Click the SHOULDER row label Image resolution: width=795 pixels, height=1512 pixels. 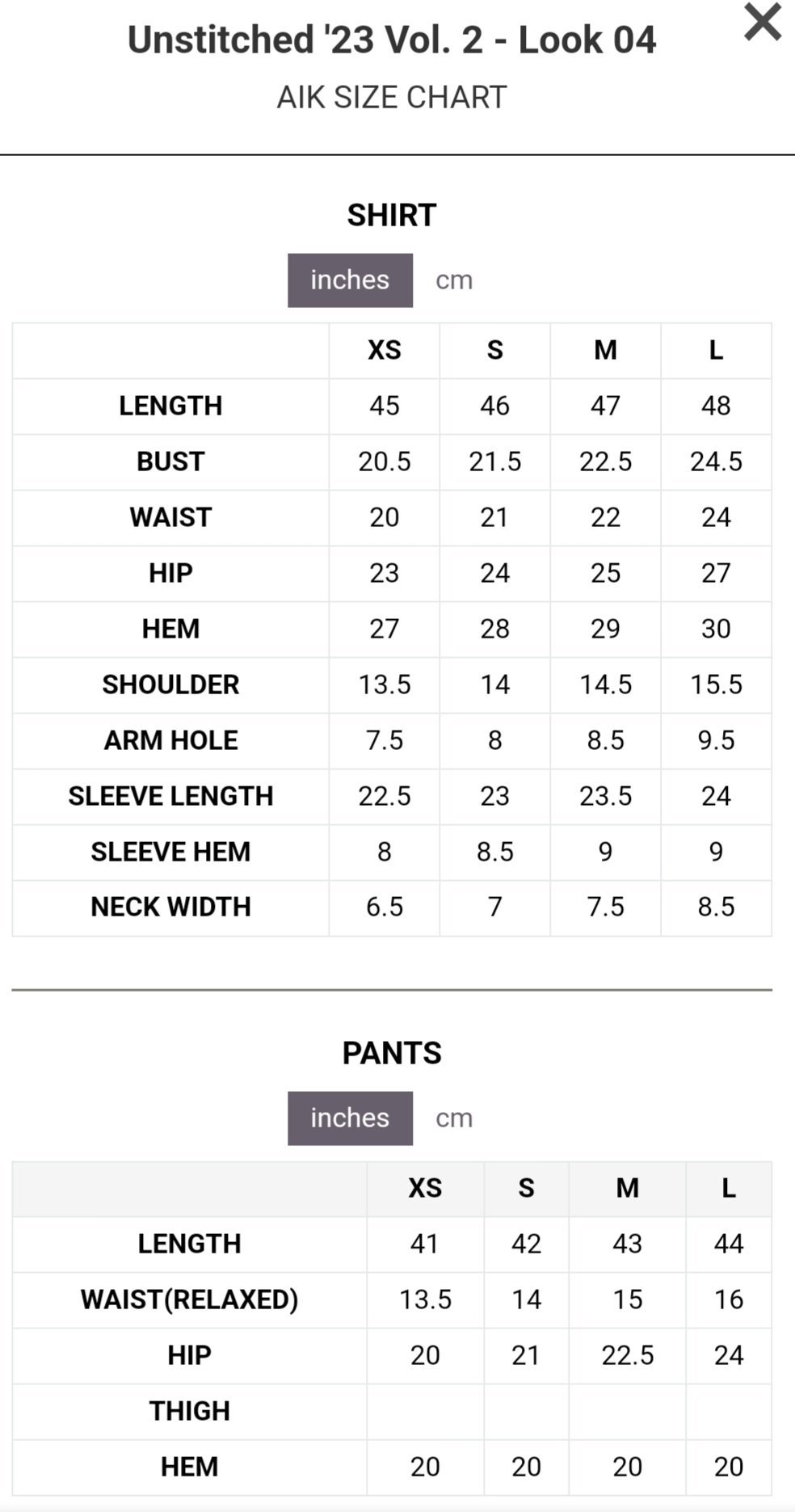(x=170, y=684)
